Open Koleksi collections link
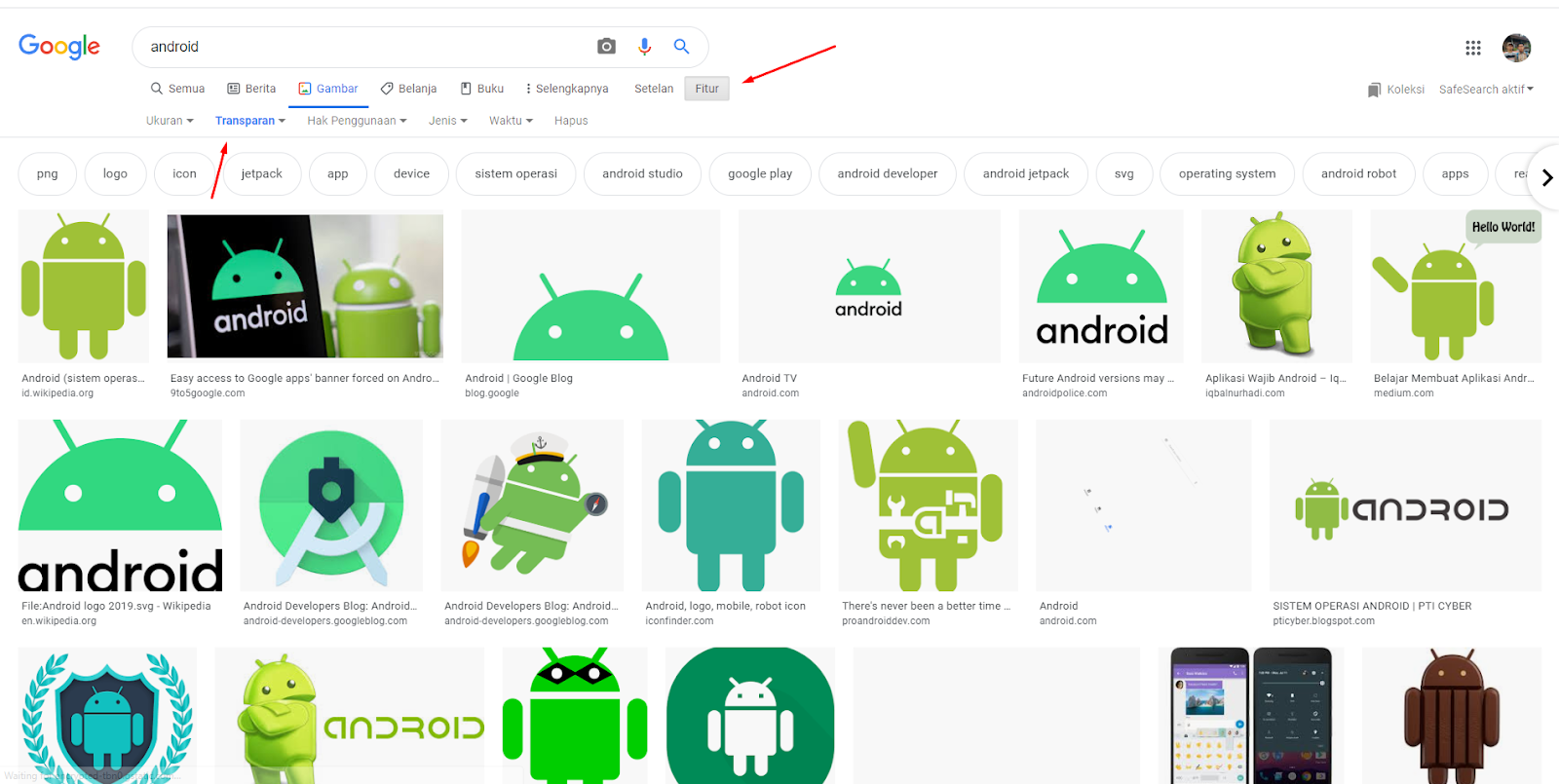The image size is (1559, 784). point(1405,90)
